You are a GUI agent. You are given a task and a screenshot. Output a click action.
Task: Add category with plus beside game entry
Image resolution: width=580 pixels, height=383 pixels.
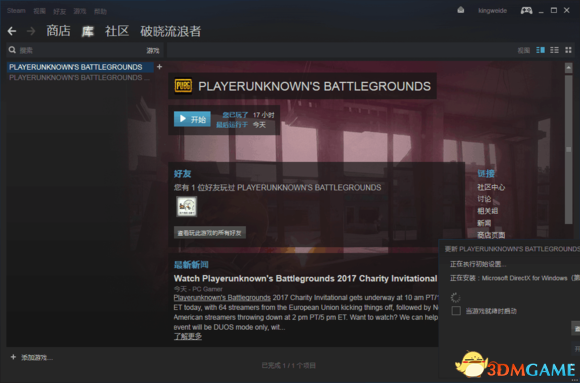(x=159, y=67)
